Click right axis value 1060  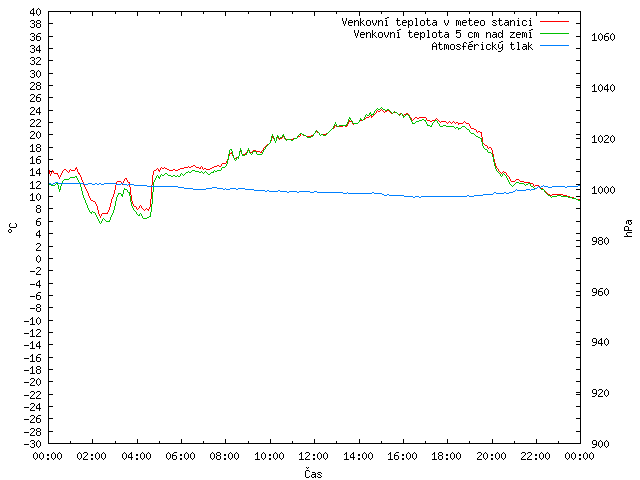603,38
